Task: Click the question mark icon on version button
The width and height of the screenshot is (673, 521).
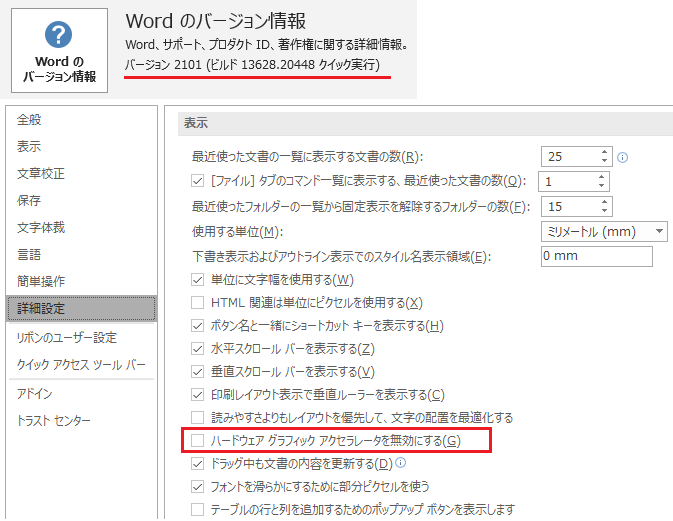Action: 58,35
